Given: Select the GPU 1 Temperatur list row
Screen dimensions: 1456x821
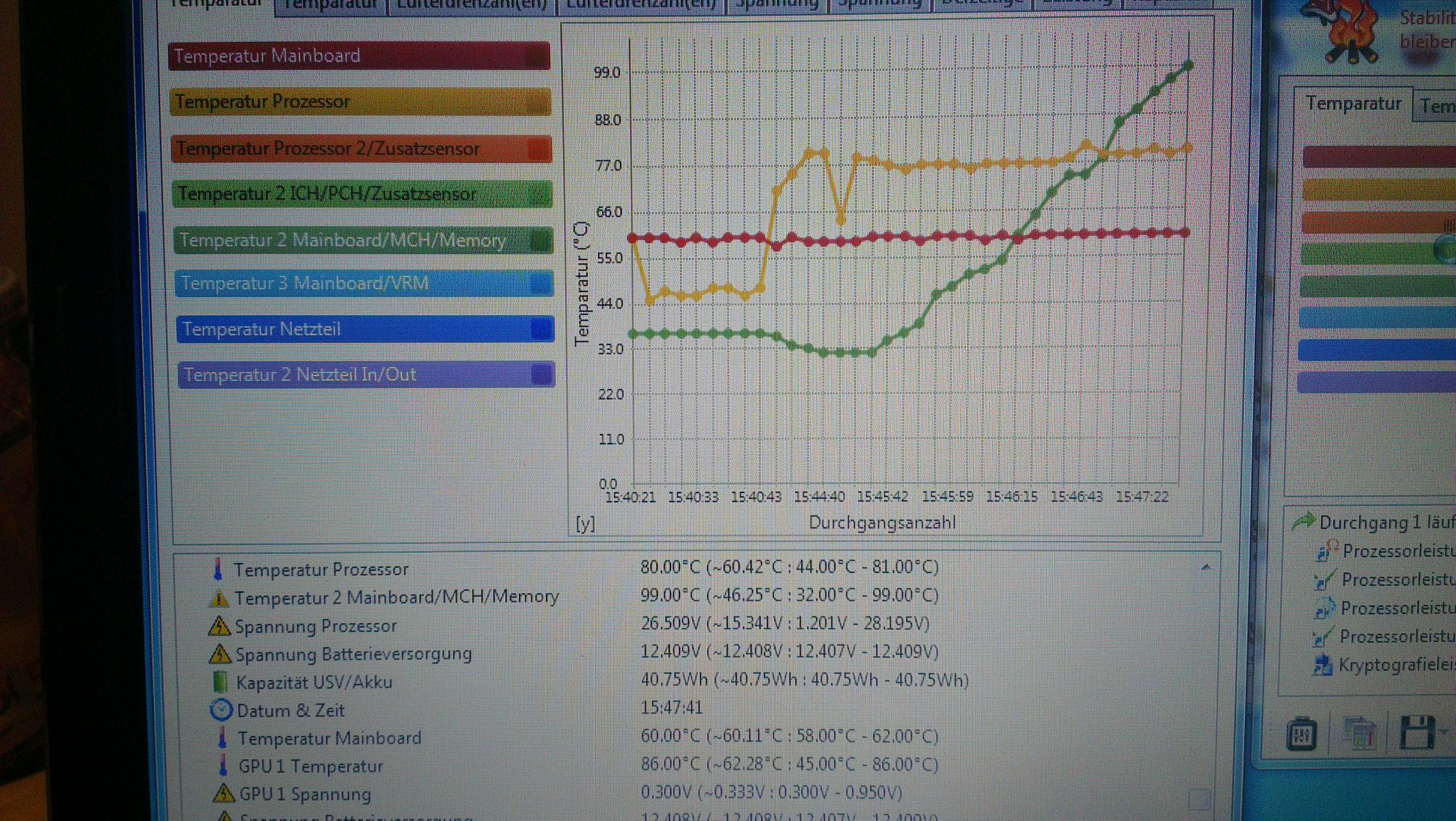Looking at the screenshot, I should click(311, 766).
